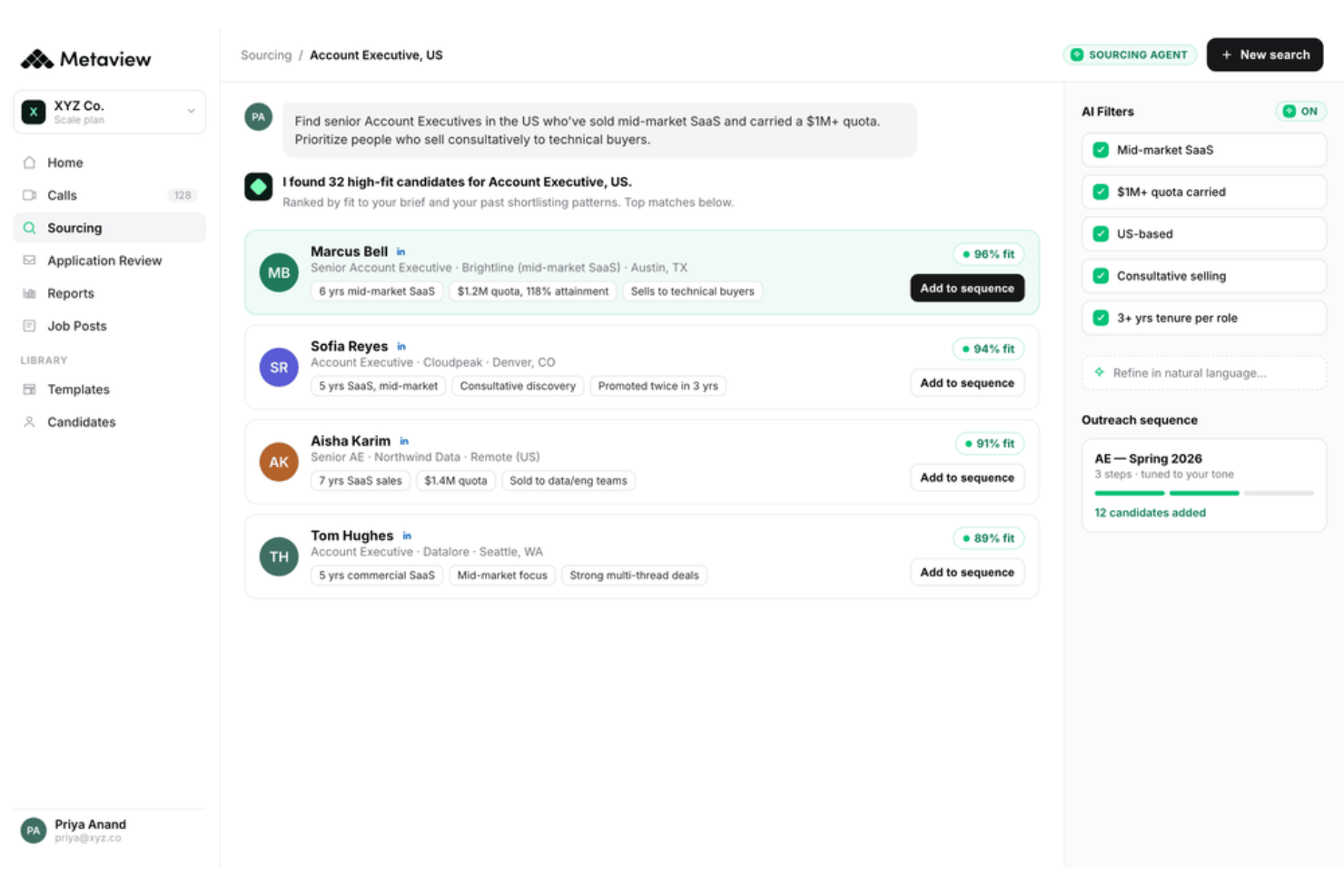Add Tom Hughes to sequence
The image size is (1344, 896).
coord(967,572)
